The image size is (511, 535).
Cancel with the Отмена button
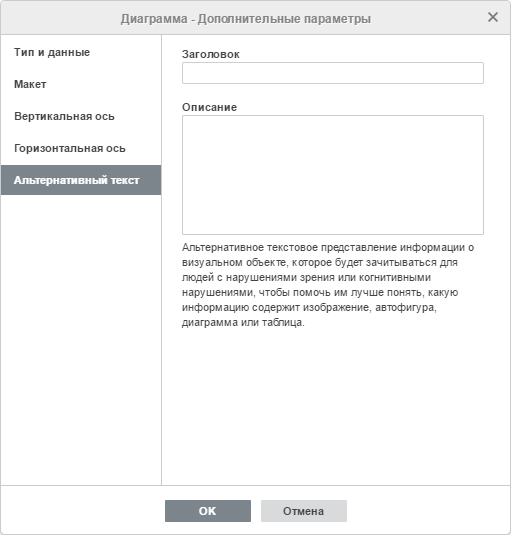[x=304, y=511]
